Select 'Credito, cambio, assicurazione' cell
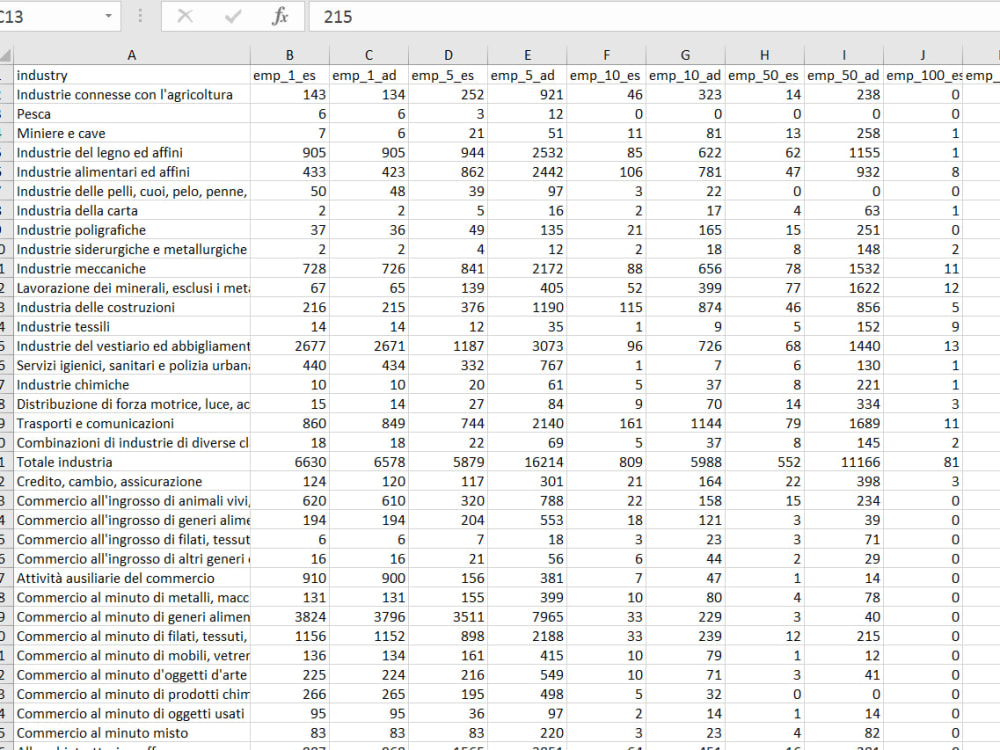1000x750 pixels. click(132, 482)
